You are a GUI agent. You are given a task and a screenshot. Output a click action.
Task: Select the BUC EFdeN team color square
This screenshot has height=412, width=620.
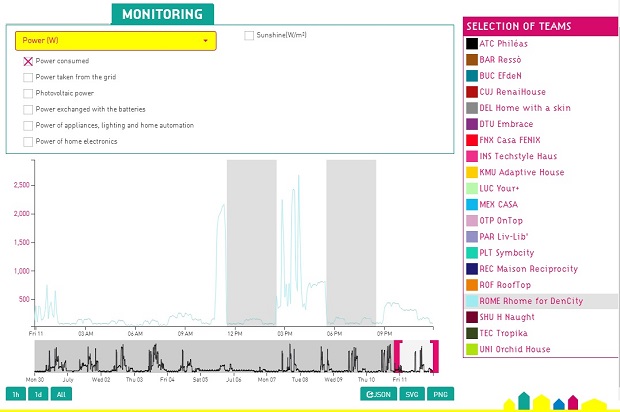point(472,76)
